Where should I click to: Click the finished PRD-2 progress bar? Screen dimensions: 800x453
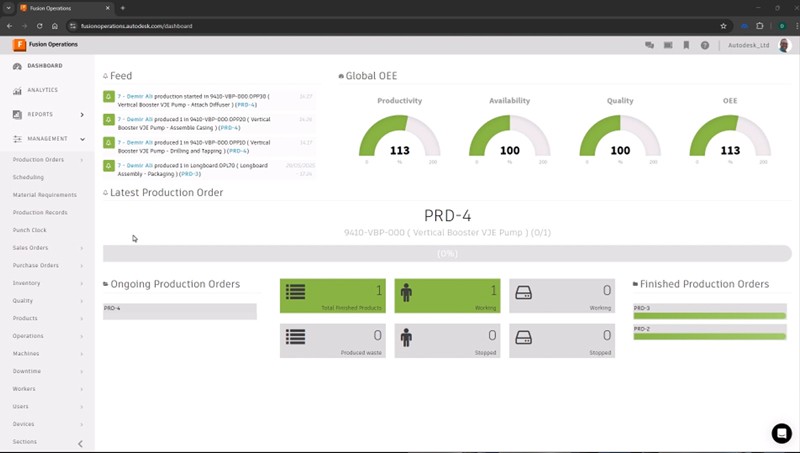pyautogui.click(x=710, y=337)
